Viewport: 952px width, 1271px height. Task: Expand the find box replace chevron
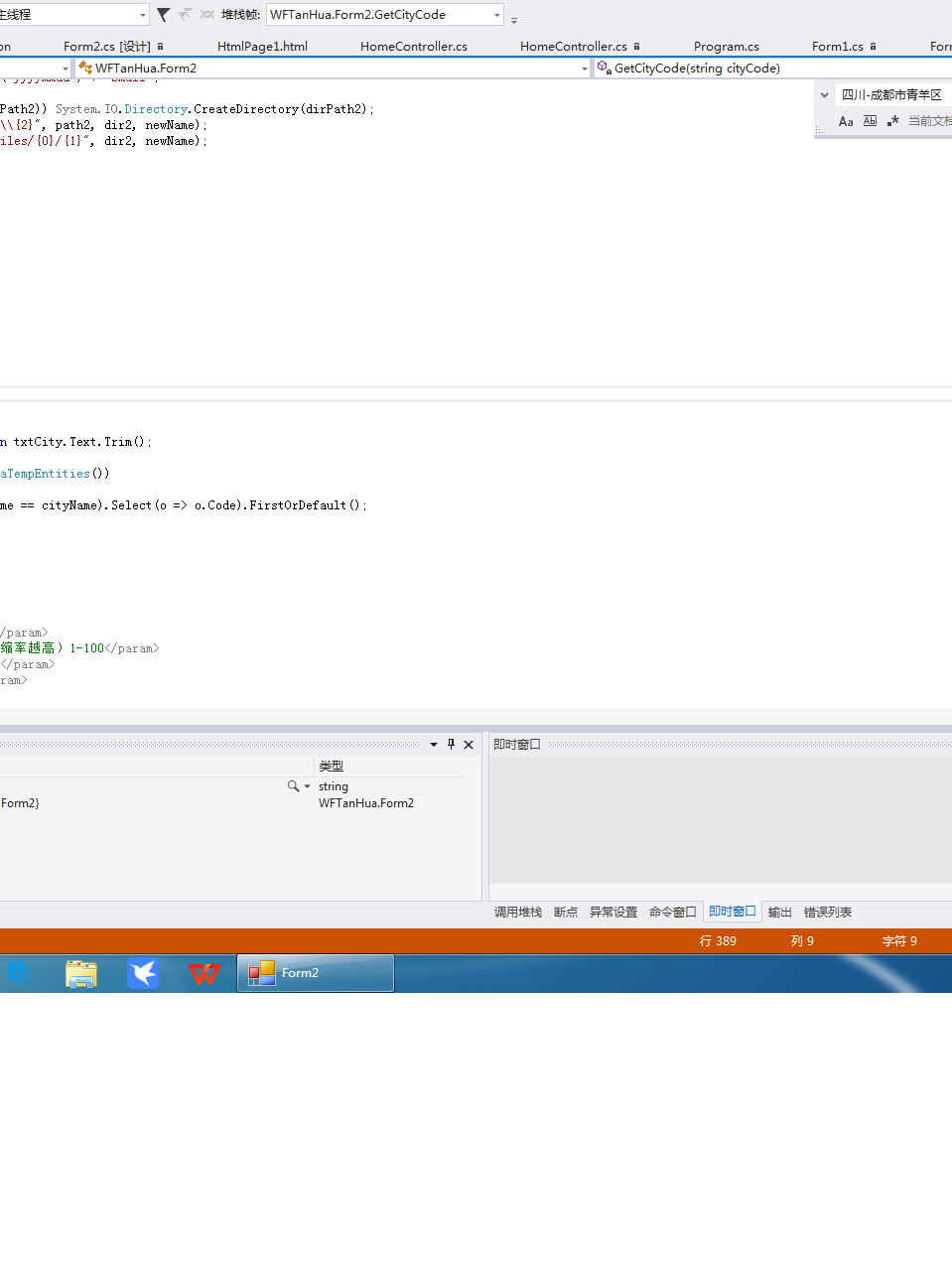coord(824,95)
